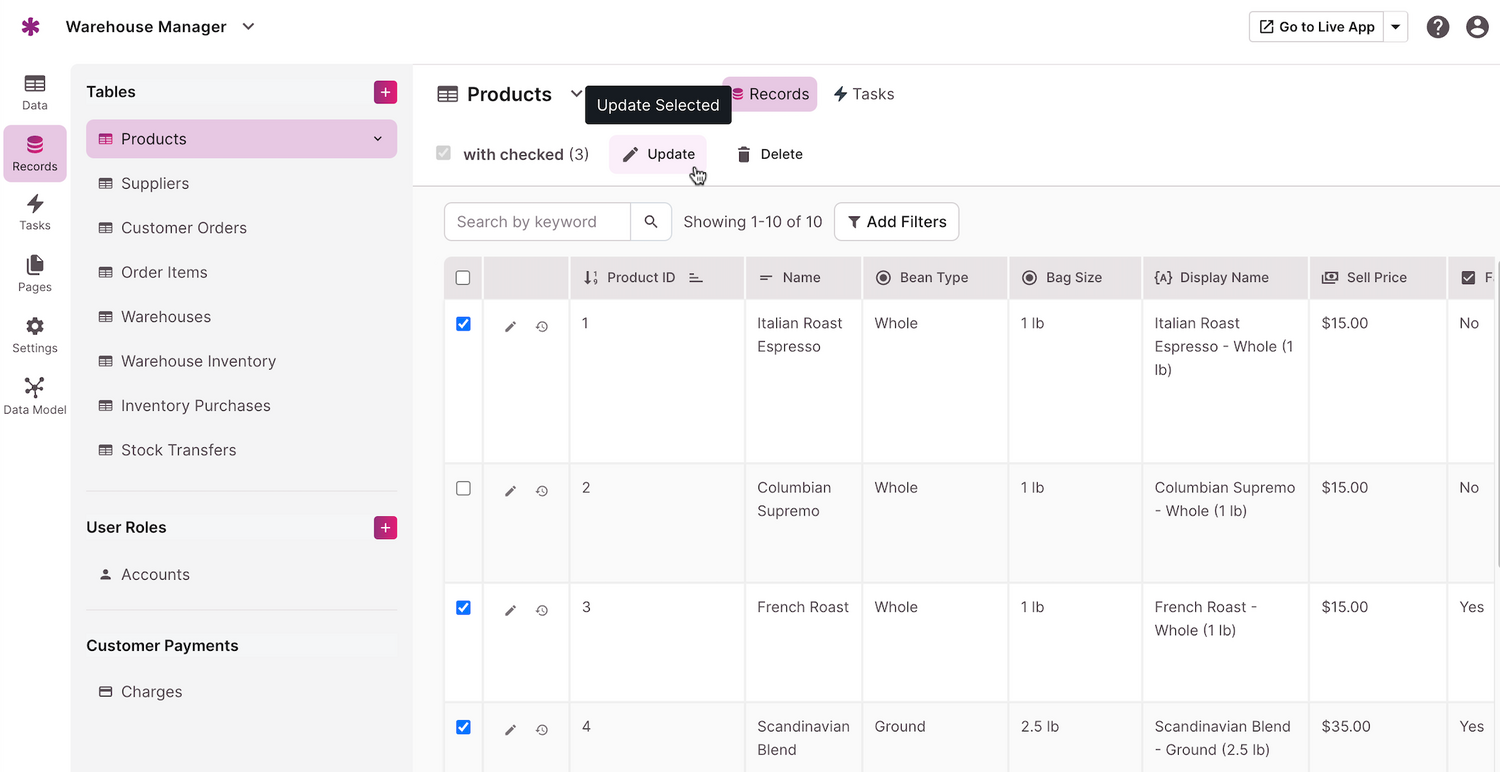The height and width of the screenshot is (772, 1500).
Task: Delete the checked records
Action: pyautogui.click(x=770, y=154)
